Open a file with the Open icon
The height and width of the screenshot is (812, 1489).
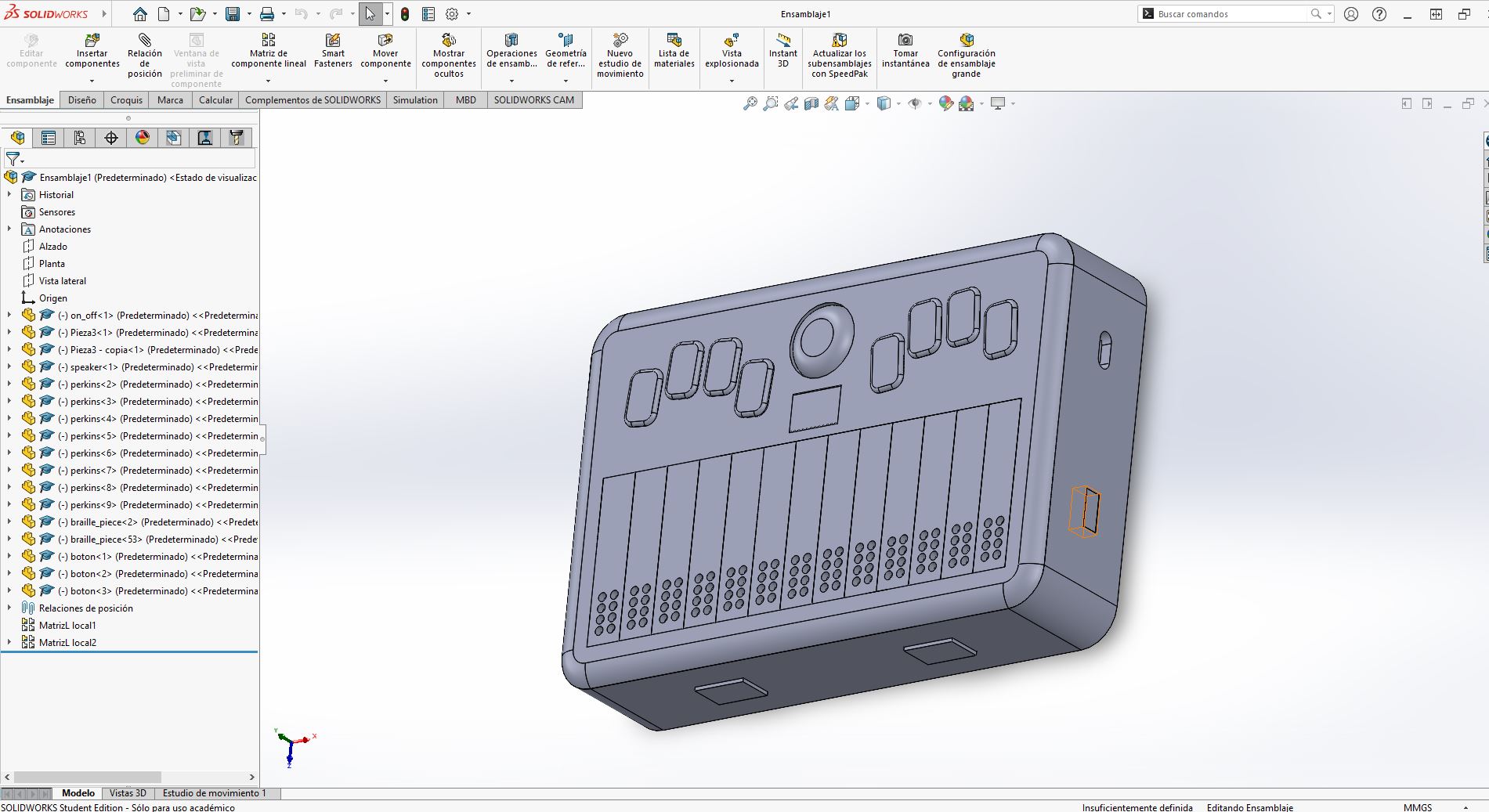click(x=197, y=14)
